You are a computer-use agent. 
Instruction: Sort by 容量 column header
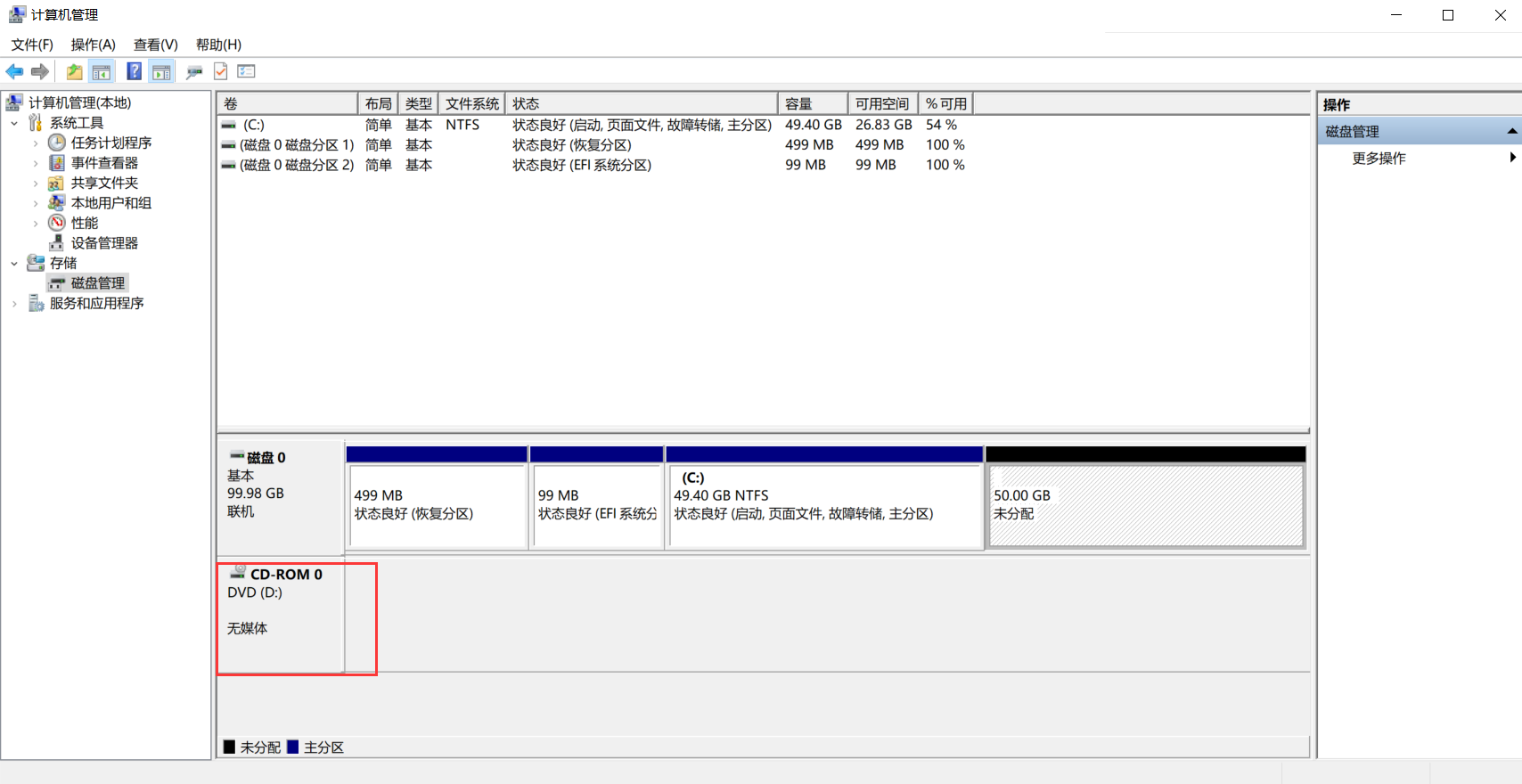[813, 103]
